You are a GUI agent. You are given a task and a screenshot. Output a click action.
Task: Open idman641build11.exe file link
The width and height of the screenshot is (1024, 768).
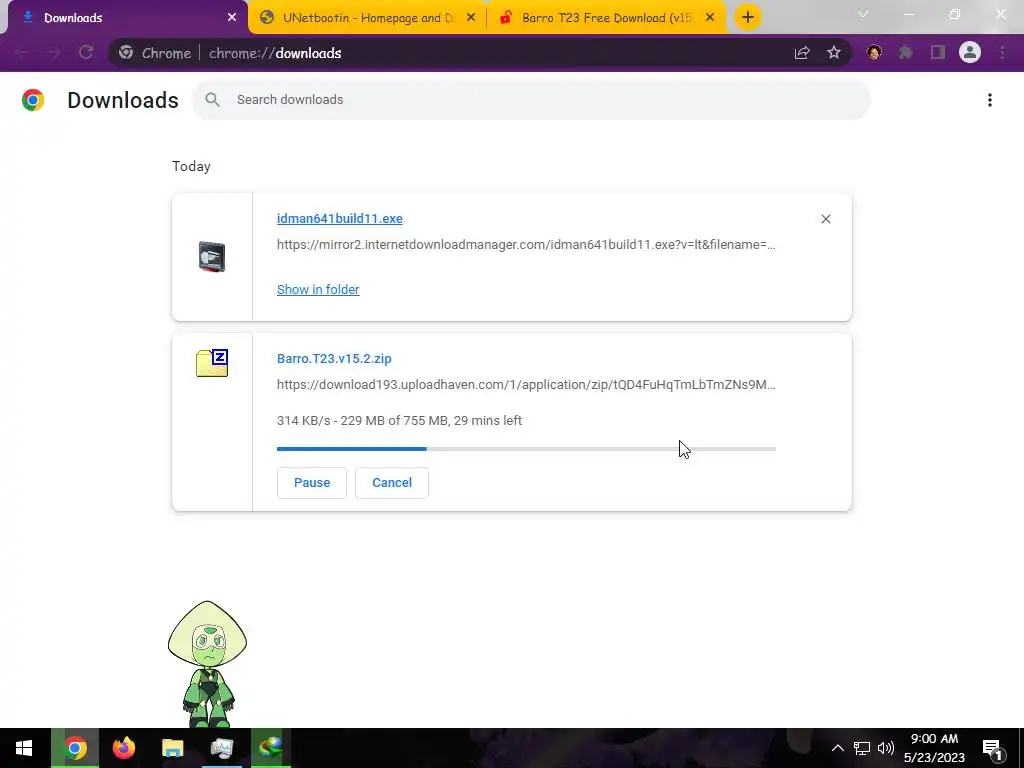coord(340,219)
